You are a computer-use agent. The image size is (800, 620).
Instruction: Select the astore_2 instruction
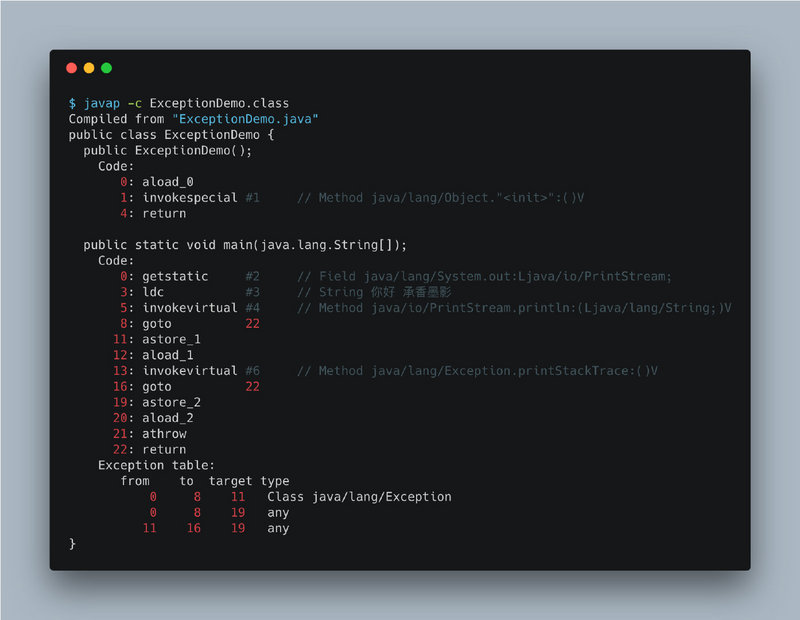pyautogui.click(x=171, y=402)
